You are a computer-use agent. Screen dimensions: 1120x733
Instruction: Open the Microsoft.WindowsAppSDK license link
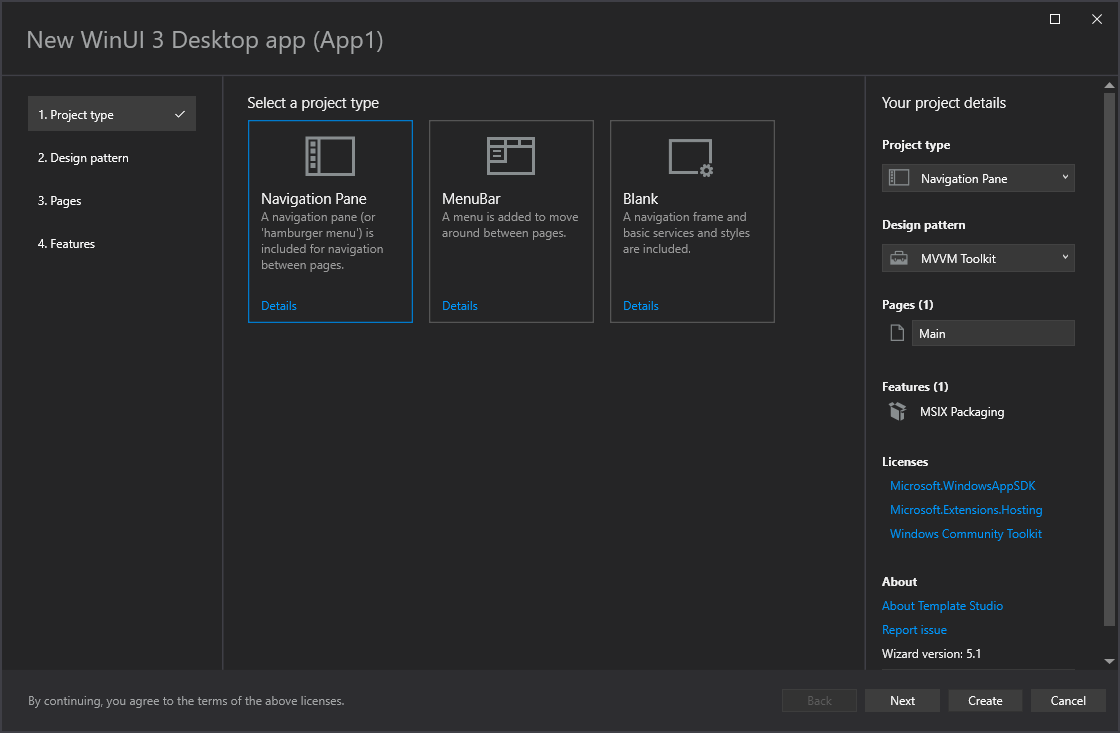click(x=962, y=485)
